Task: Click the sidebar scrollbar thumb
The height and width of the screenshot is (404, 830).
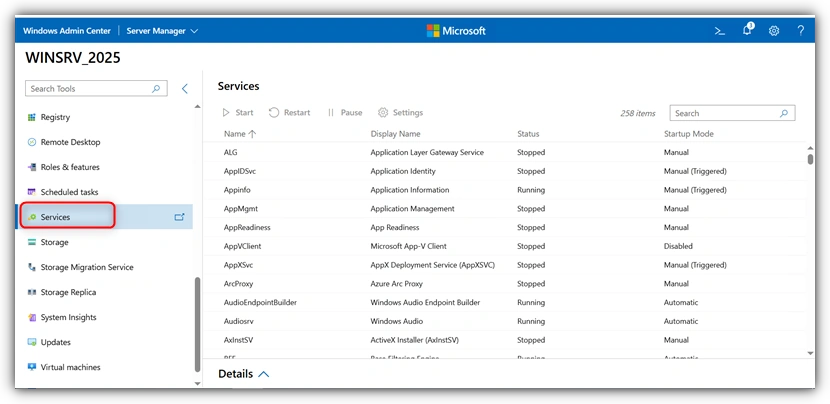Action: 197,324
